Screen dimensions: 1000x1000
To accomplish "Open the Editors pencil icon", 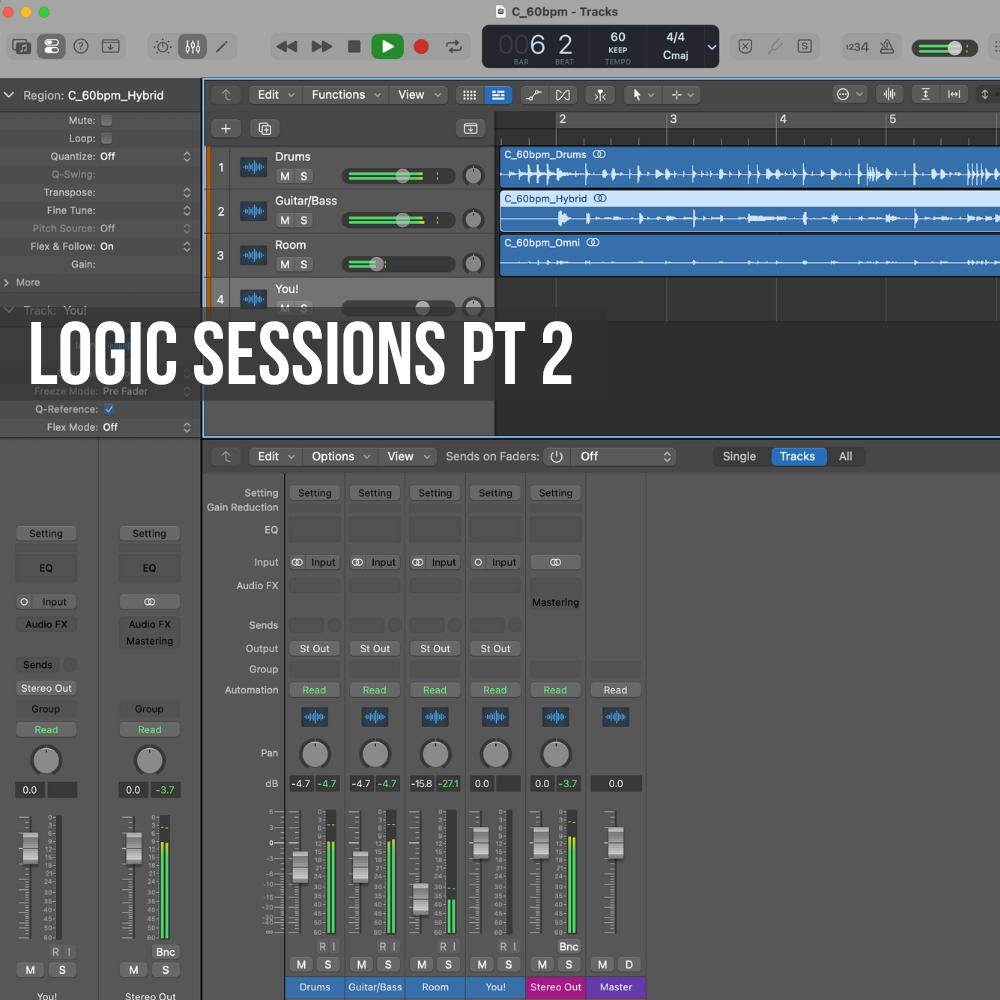I will tap(222, 47).
